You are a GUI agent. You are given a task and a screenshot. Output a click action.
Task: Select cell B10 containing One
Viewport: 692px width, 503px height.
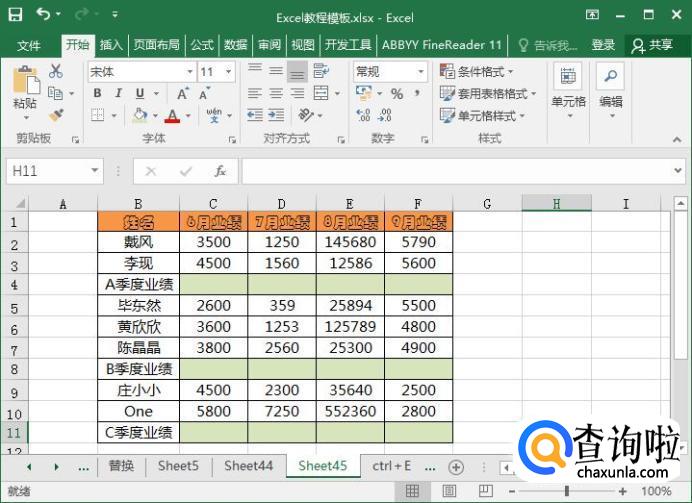tap(138, 412)
